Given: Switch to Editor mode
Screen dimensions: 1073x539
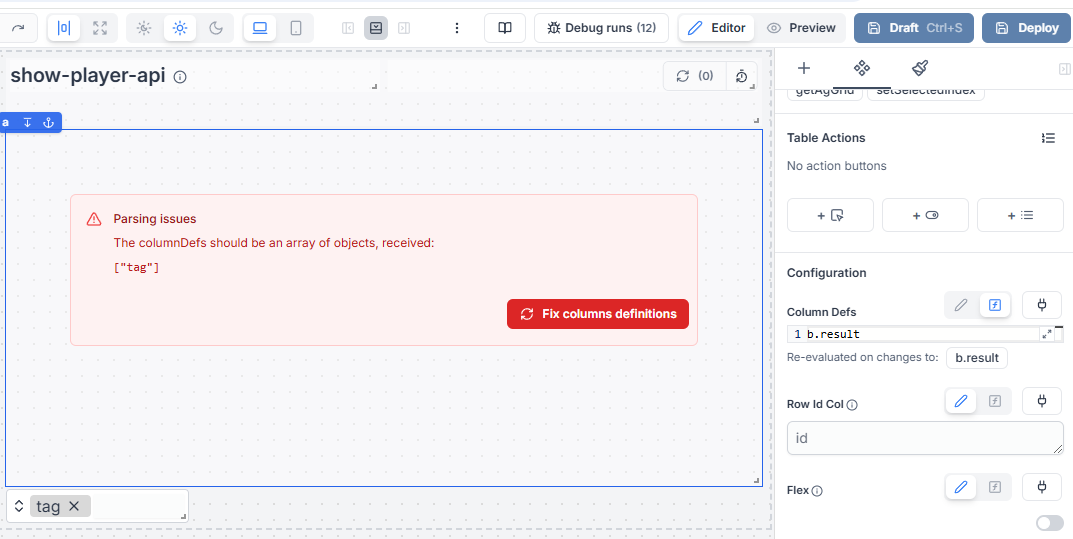Looking at the screenshot, I should 716,28.
